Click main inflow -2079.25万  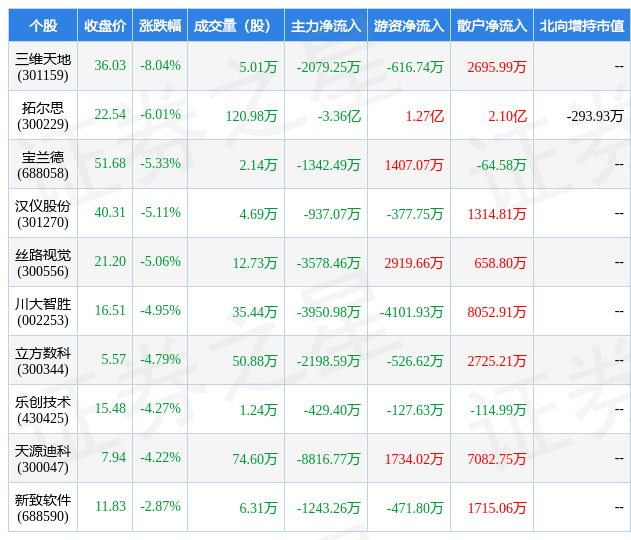(328, 67)
